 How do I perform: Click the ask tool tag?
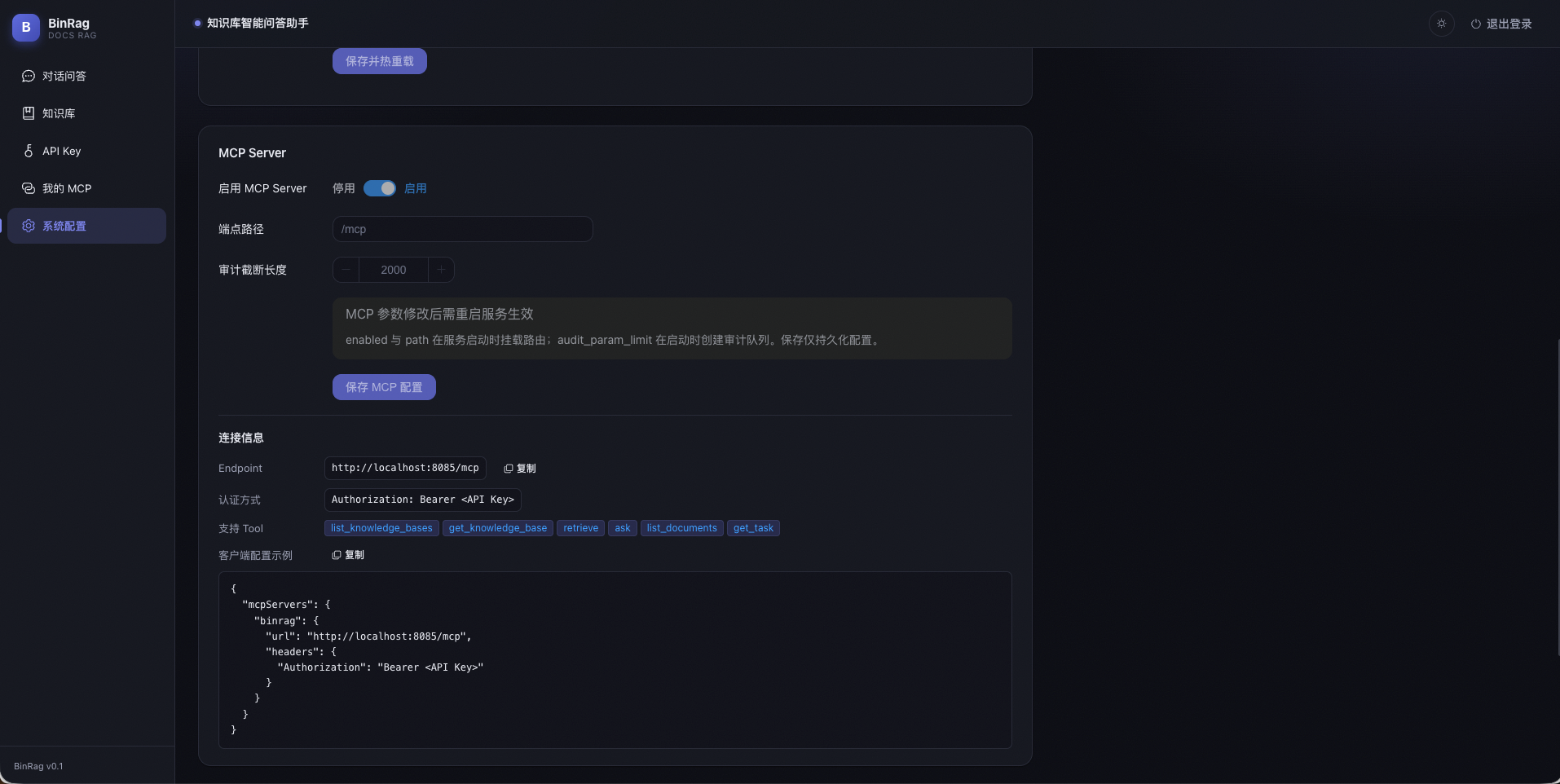(623, 528)
